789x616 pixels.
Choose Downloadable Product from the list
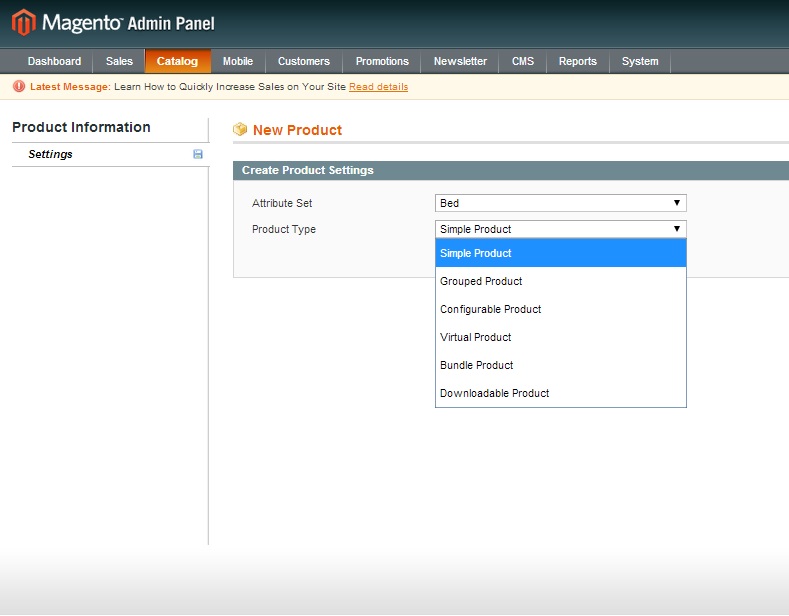tap(494, 393)
